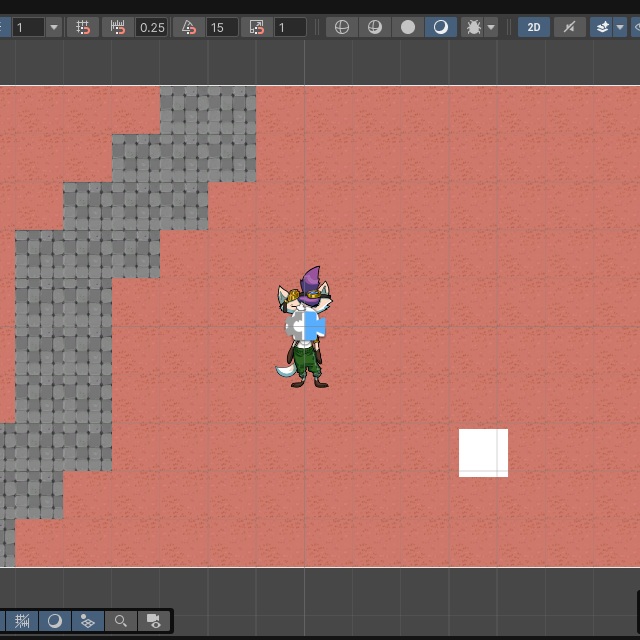Expand scene effects dropdown arrow
This screenshot has height=640, width=640.
point(620,27)
